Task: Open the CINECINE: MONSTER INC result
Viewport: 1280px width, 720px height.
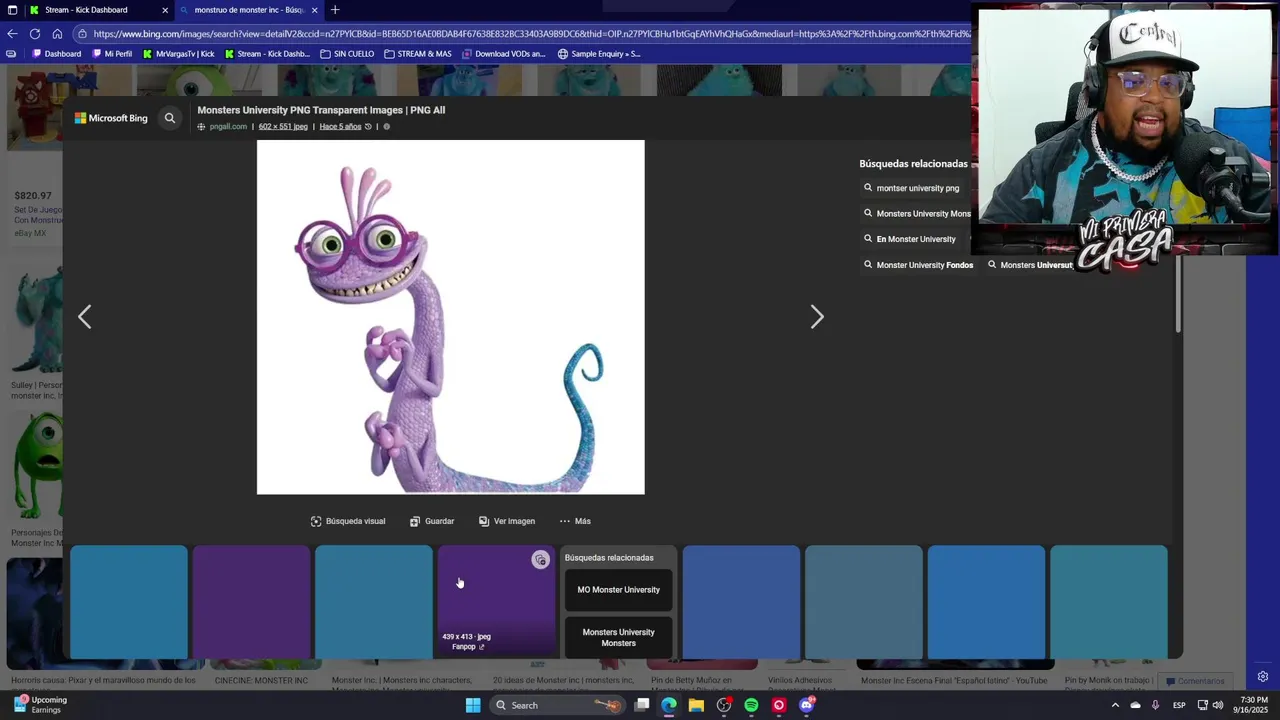Action: point(261,681)
